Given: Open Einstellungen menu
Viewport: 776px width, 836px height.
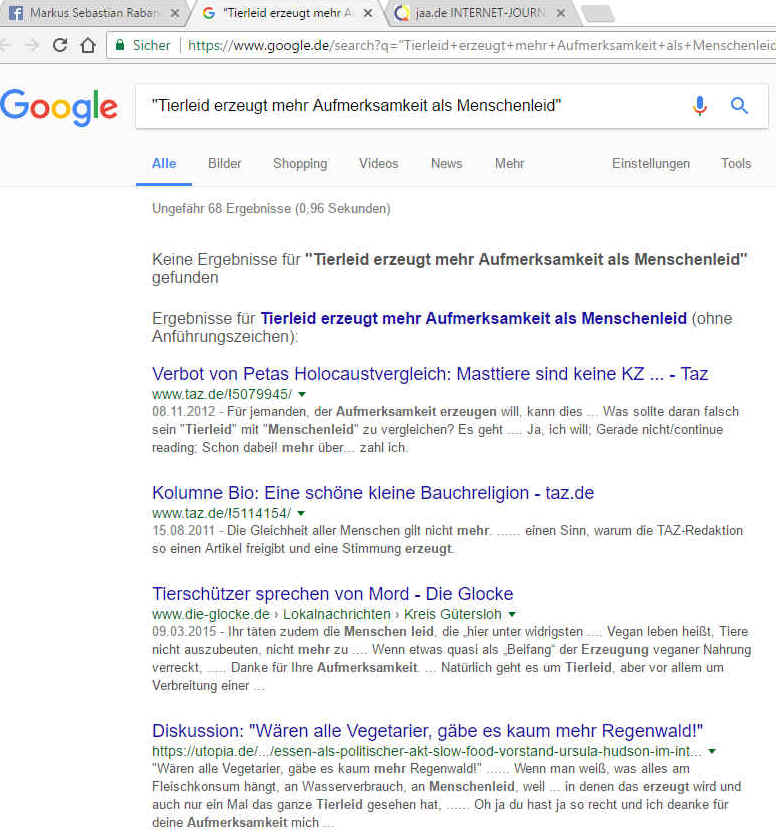Looking at the screenshot, I should [651, 164].
